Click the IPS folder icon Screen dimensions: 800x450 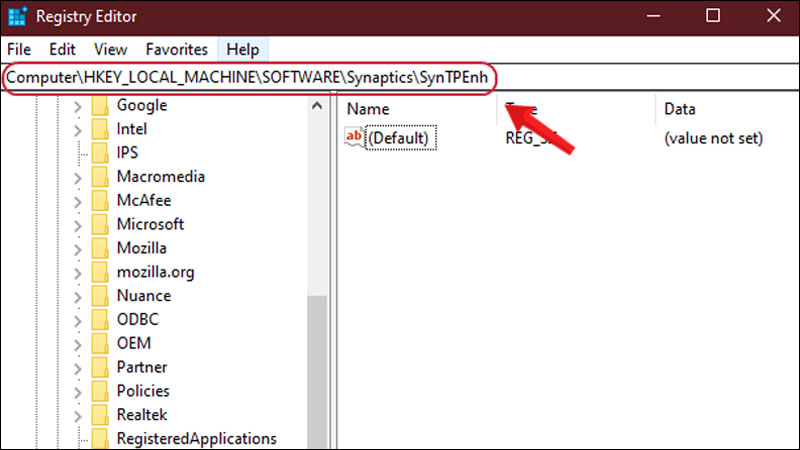(x=100, y=153)
